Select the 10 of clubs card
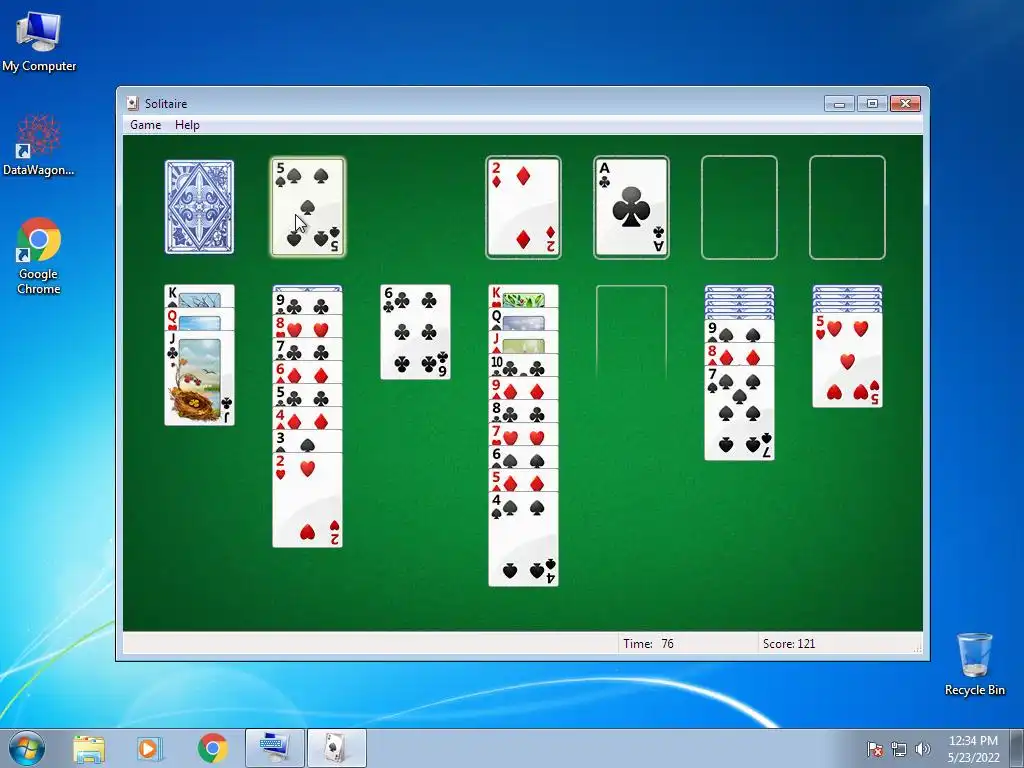Image resolution: width=1024 pixels, height=768 pixels. 523,365
